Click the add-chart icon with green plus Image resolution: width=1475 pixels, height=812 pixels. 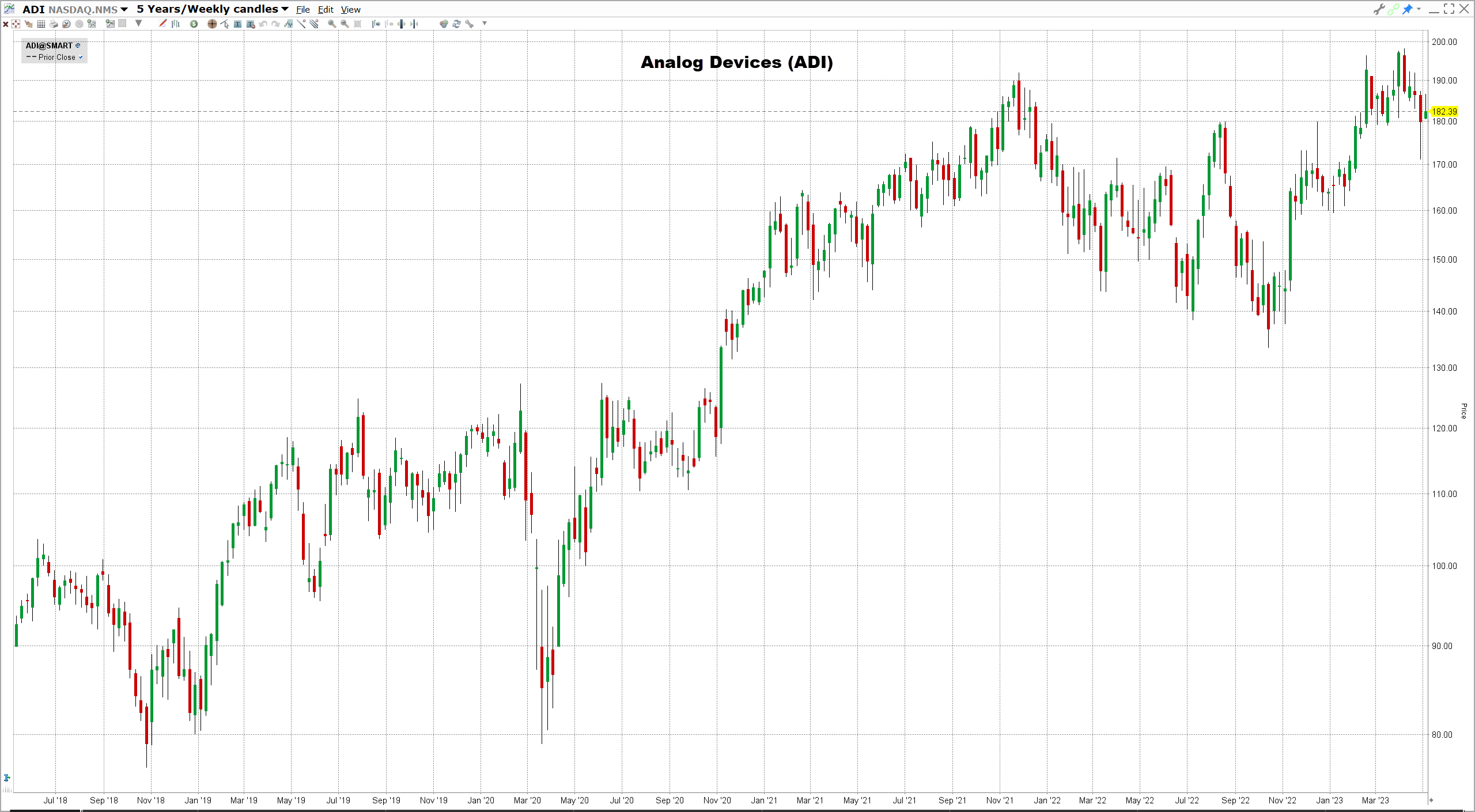[x=110, y=24]
